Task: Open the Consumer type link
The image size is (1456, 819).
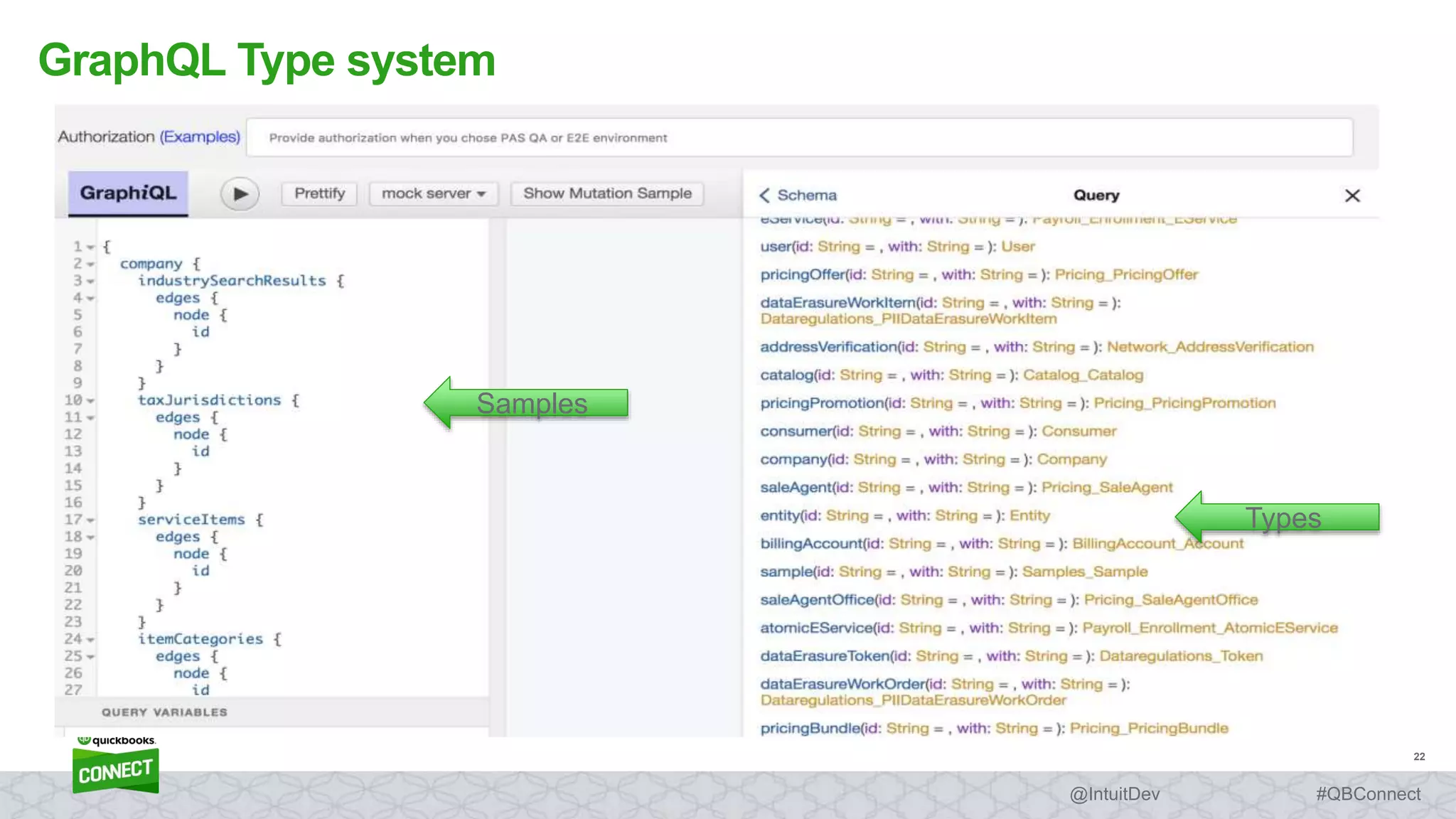Action: (1079, 431)
